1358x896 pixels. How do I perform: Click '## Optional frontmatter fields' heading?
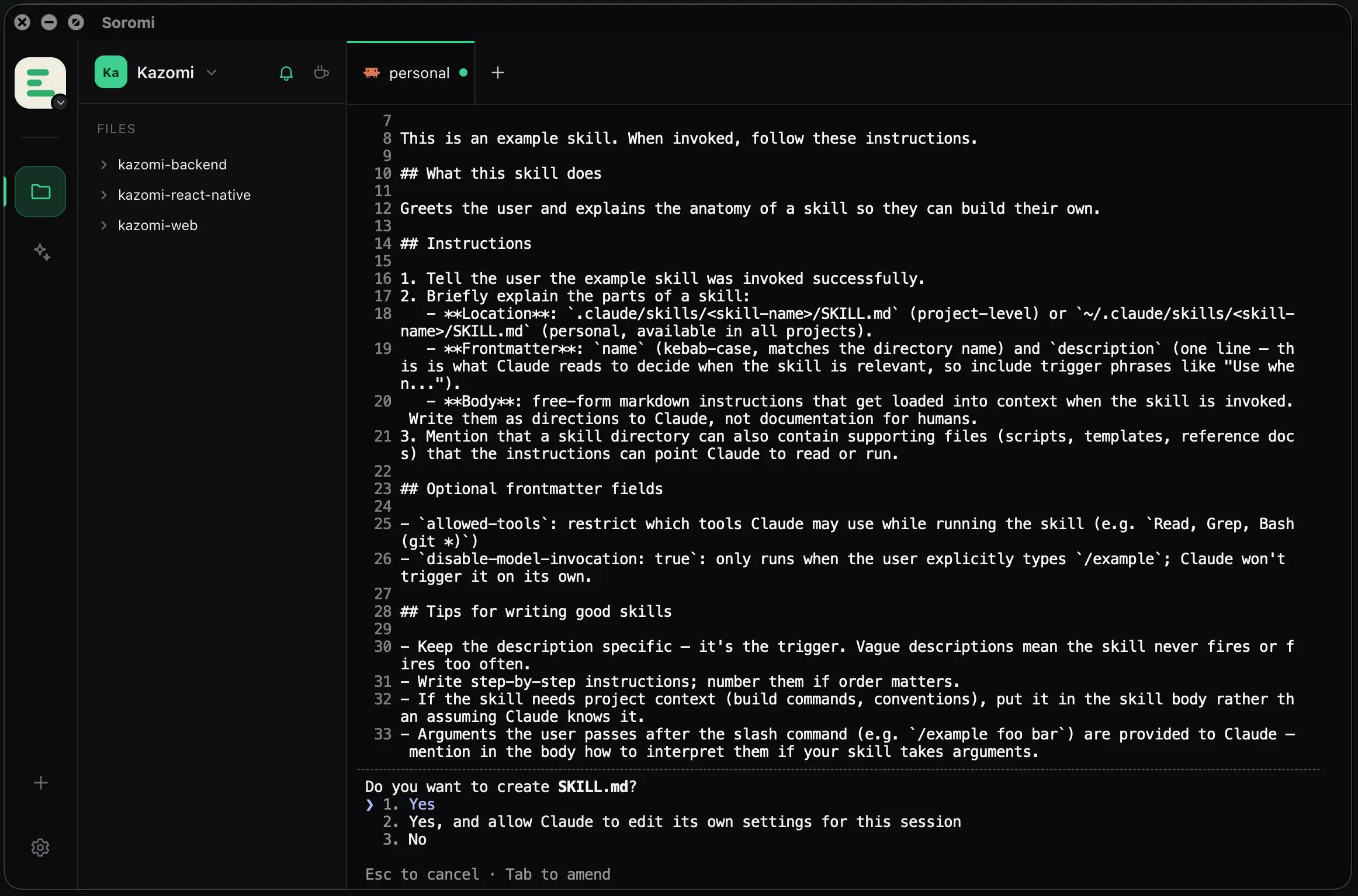tap(532, 489)
